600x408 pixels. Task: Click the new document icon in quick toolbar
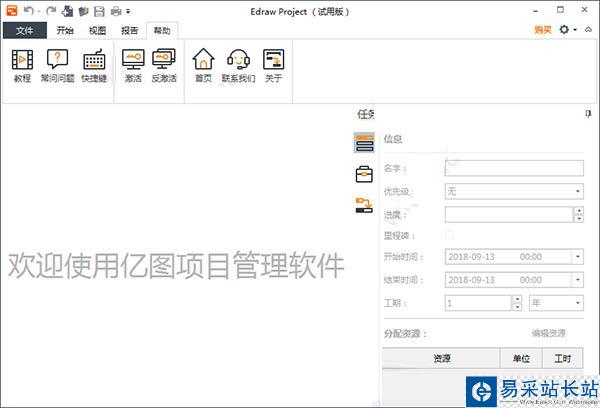pos(67,11)
